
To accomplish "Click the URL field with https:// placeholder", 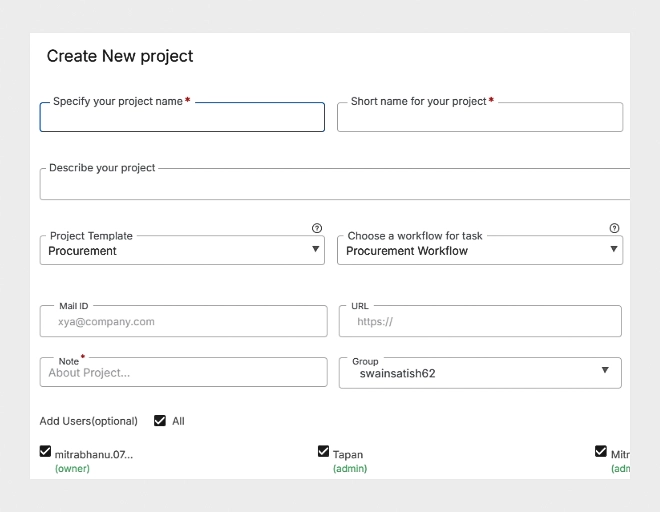I will click(480, 322).
